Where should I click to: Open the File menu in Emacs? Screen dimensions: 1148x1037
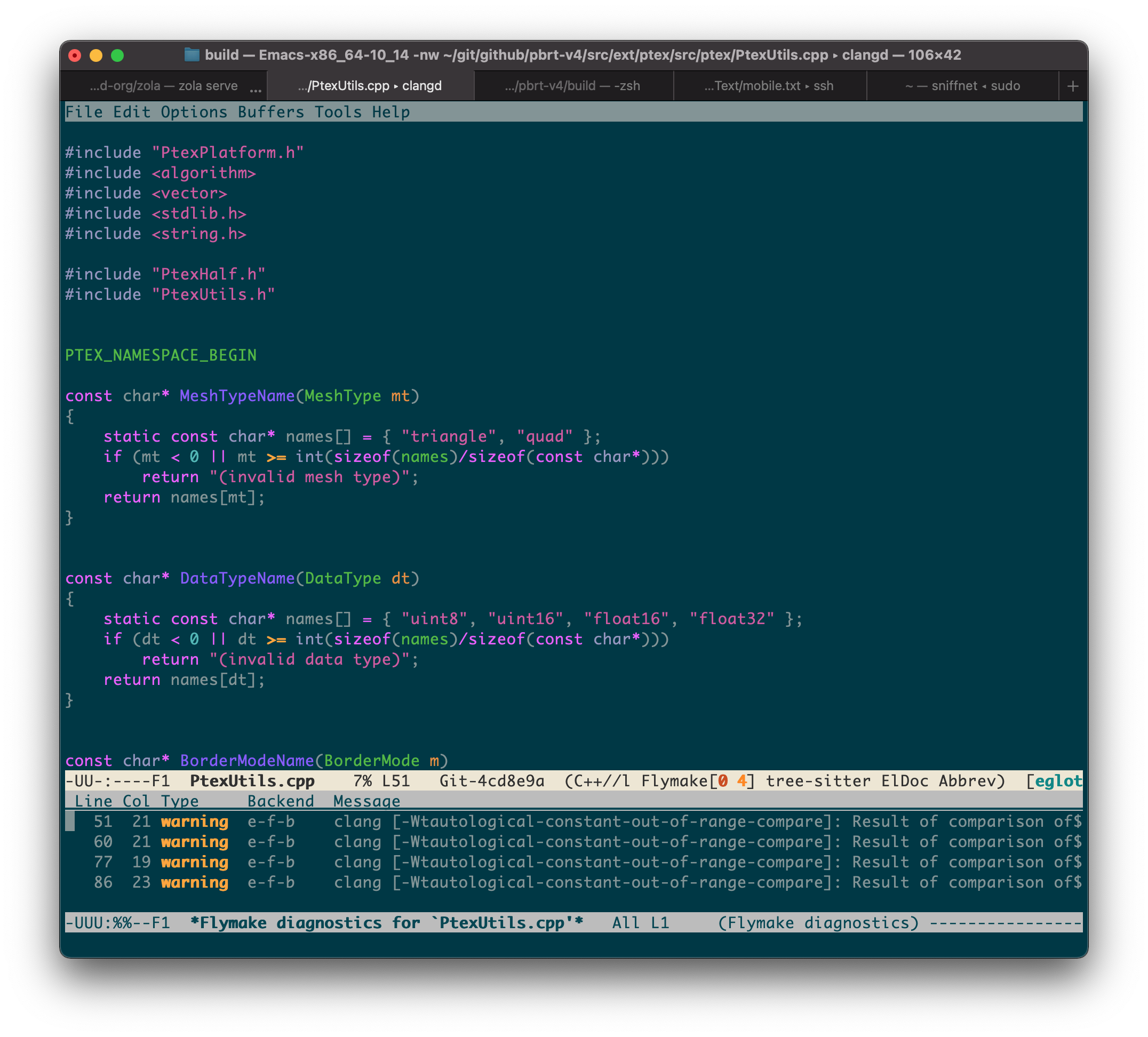click(84, 112)
